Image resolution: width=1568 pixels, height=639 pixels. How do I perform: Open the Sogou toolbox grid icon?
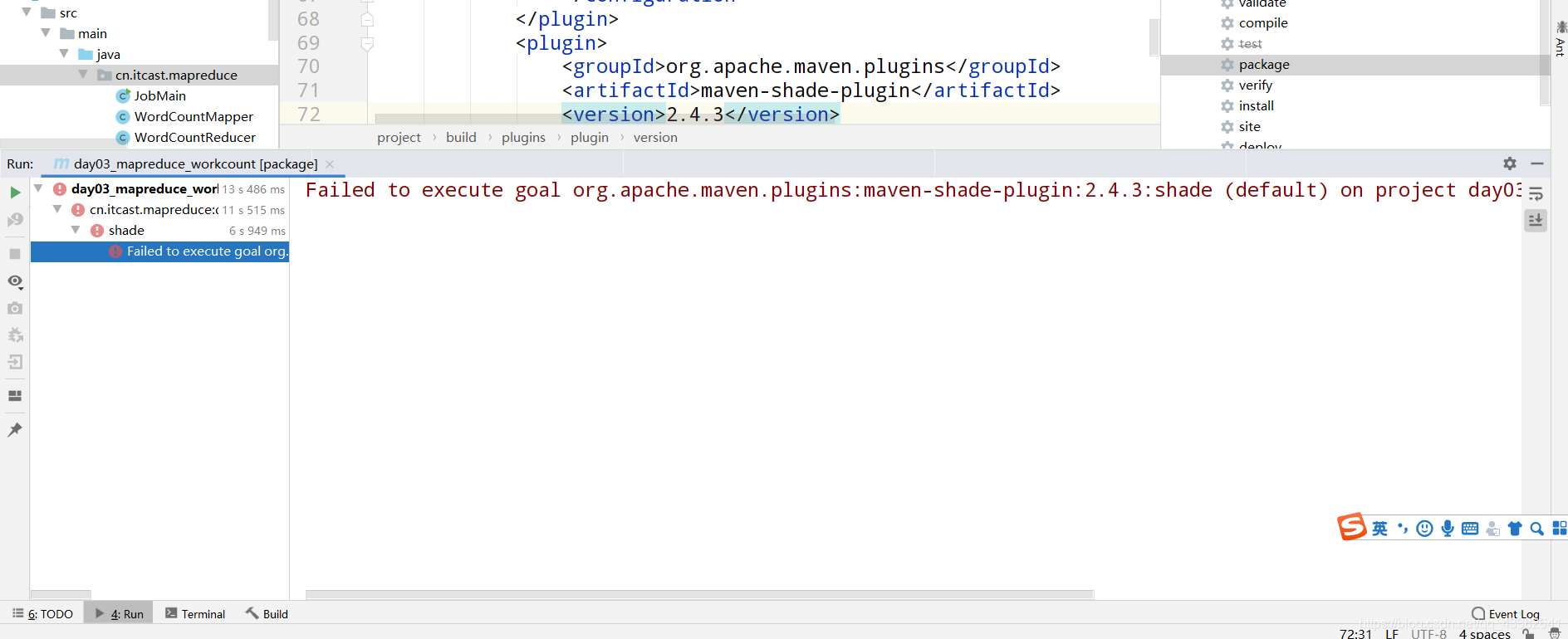coord(1560,529)
